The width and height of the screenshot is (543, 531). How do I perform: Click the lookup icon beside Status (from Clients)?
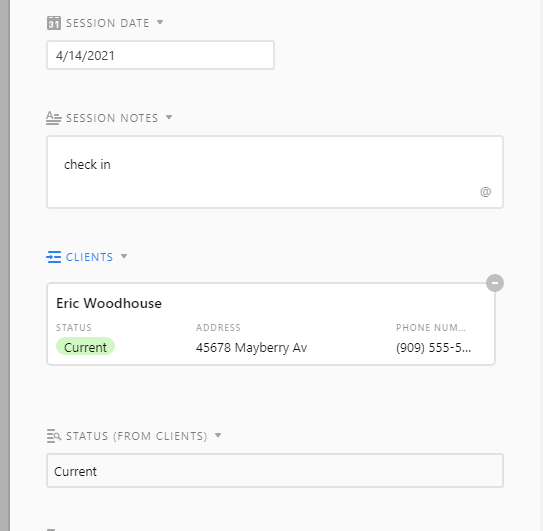point(54,436)
